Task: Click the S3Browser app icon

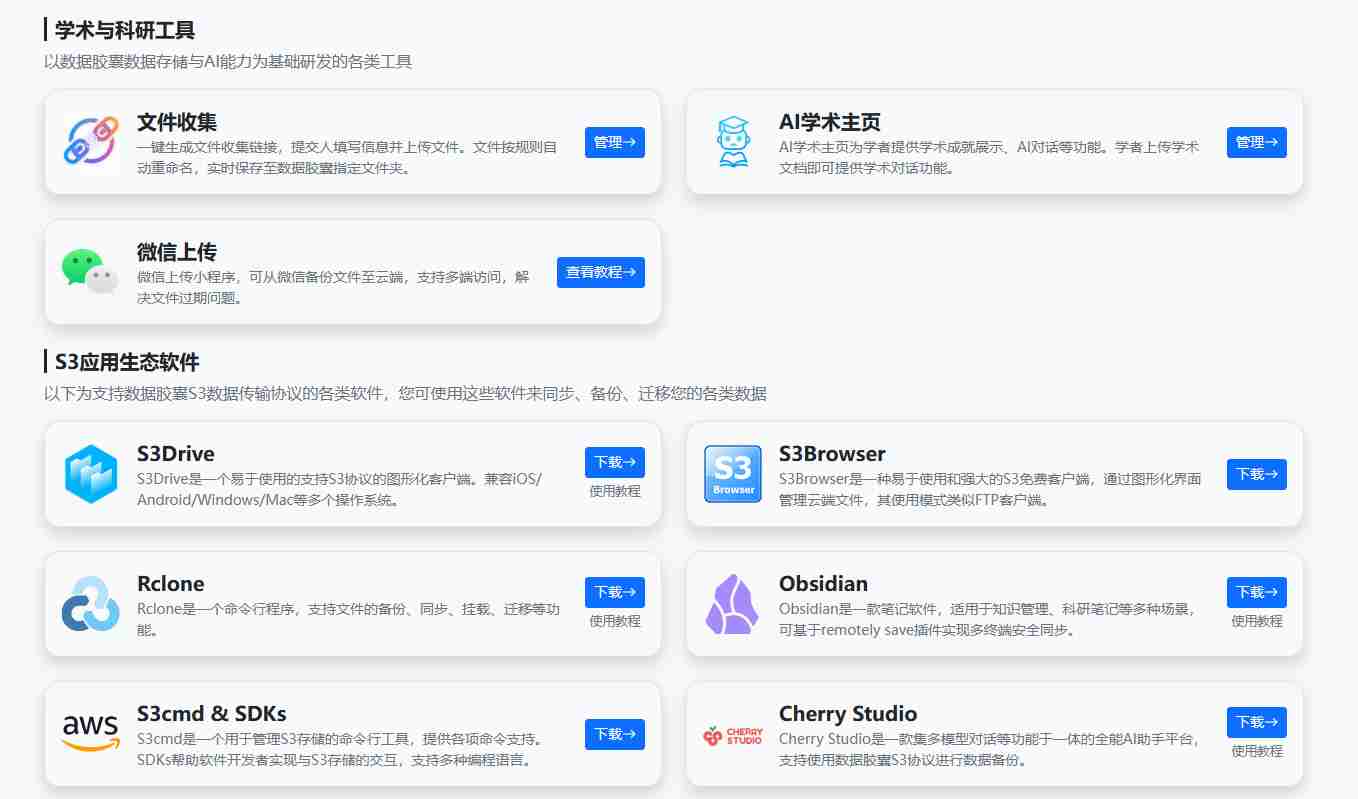Action: point(733,474)
